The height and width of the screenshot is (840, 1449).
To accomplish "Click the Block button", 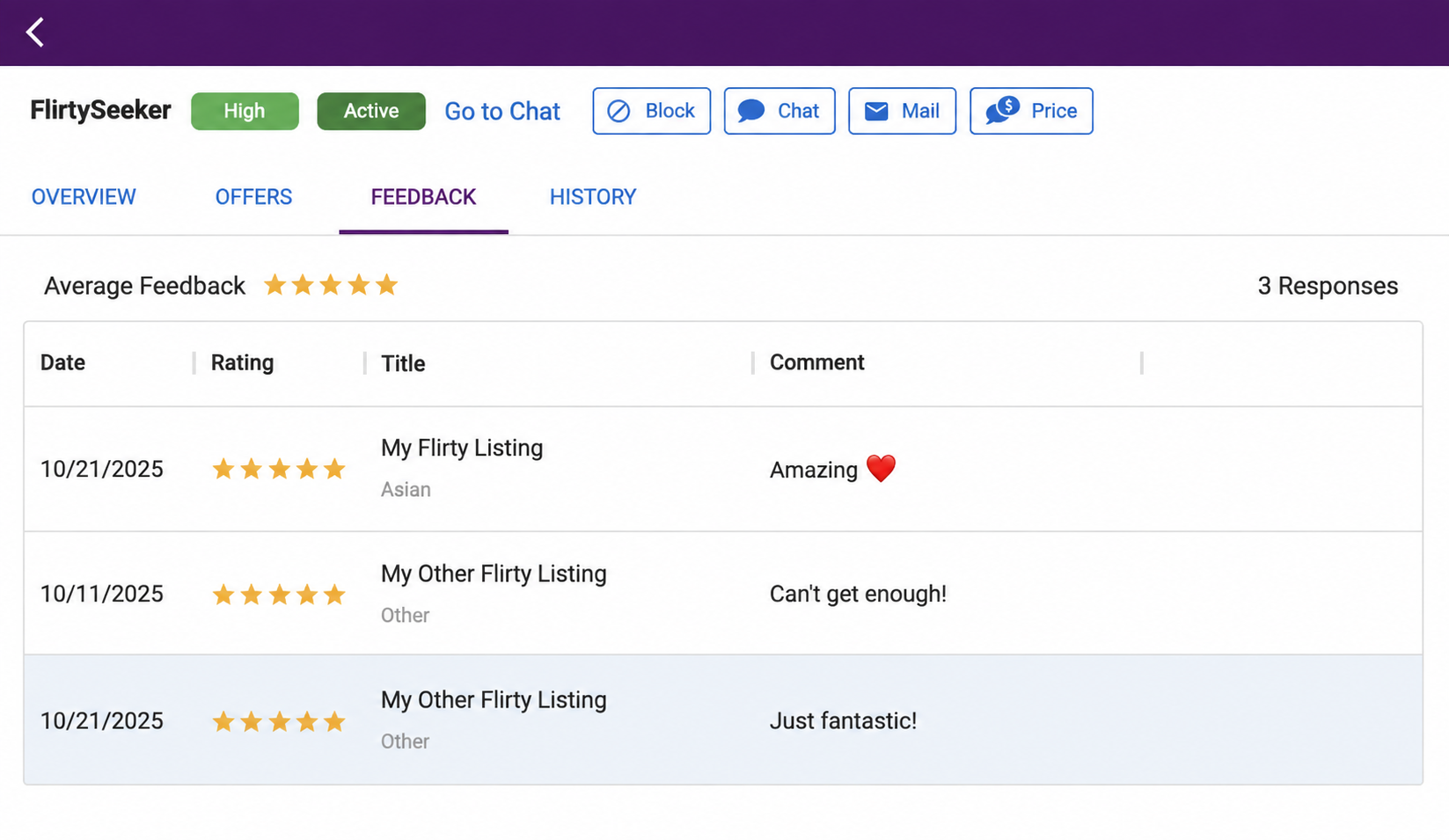I will 651,111.
